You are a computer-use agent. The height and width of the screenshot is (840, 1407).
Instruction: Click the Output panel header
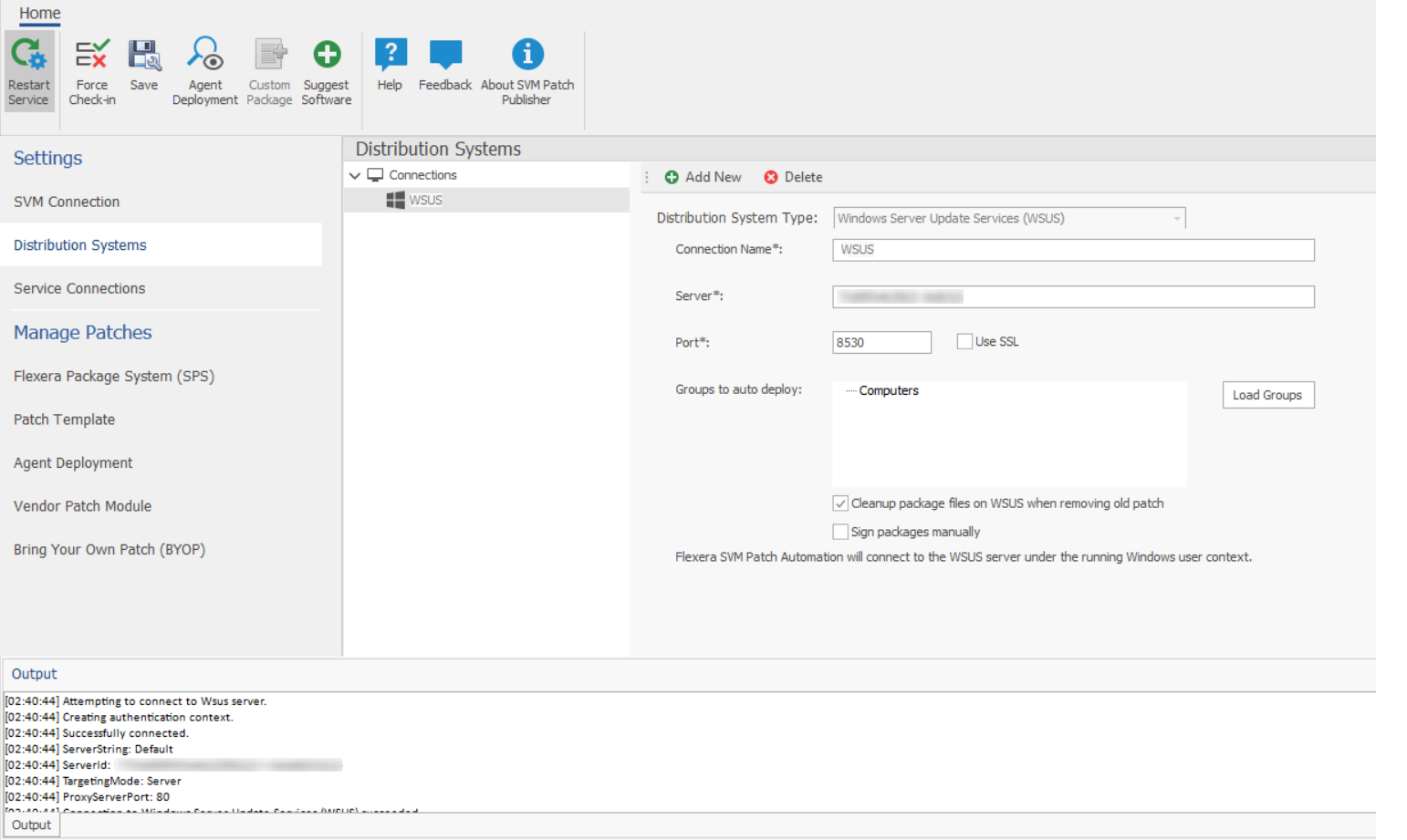pyautogui.click(x=34, y=674)
